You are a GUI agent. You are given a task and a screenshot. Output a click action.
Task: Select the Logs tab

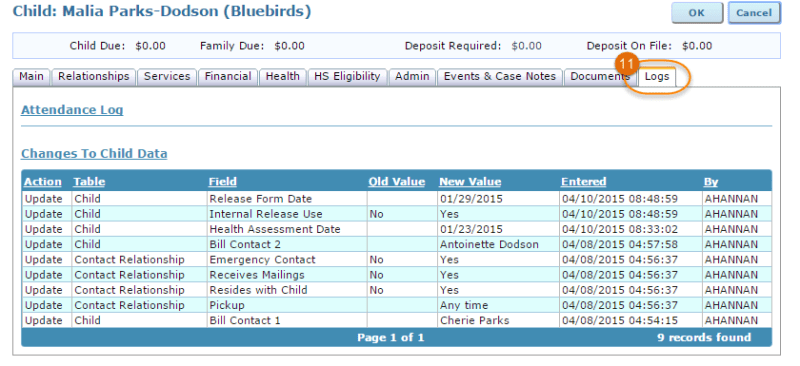657,77
